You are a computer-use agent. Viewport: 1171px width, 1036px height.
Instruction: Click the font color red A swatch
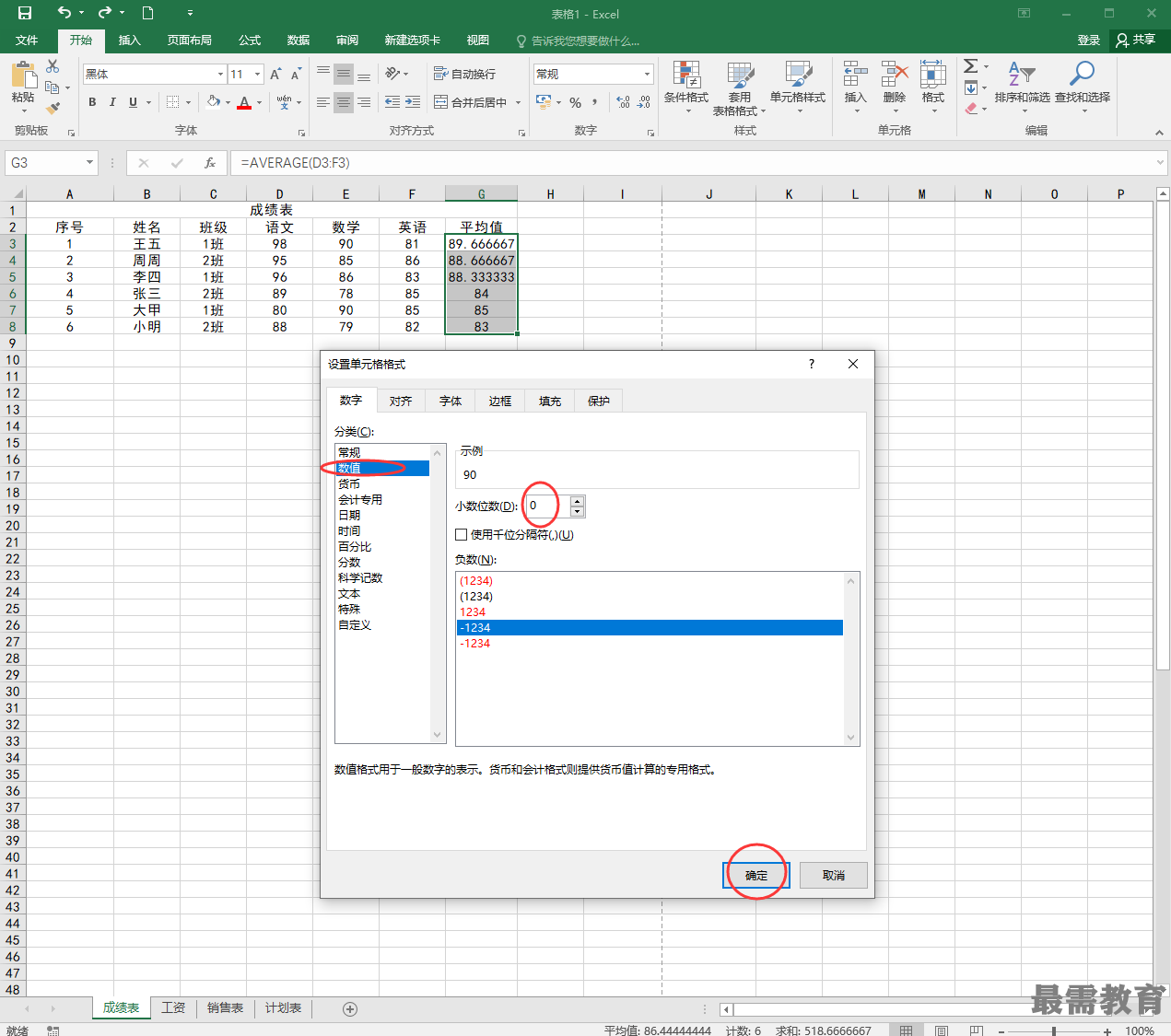[244, 102]
